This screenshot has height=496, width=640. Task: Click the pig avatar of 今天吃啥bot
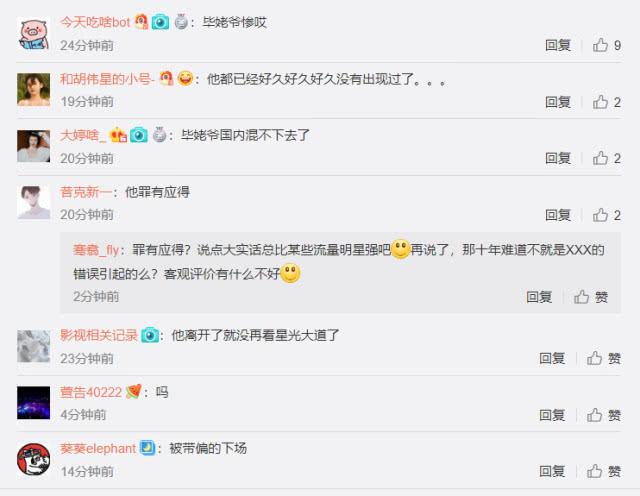click(33, 33)
